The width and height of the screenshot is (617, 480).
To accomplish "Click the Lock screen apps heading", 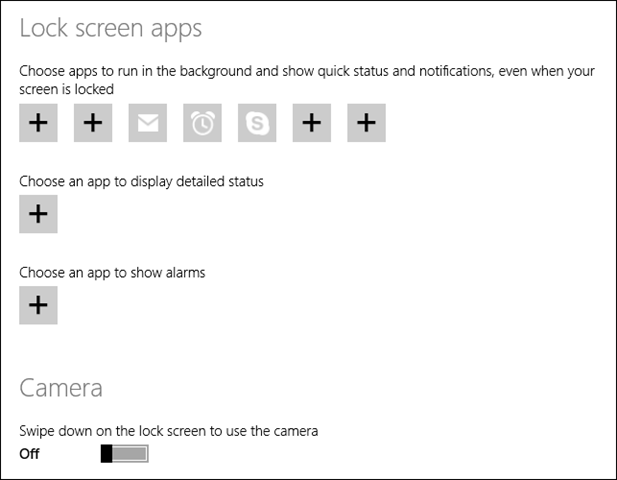I will tap(111, 29).
